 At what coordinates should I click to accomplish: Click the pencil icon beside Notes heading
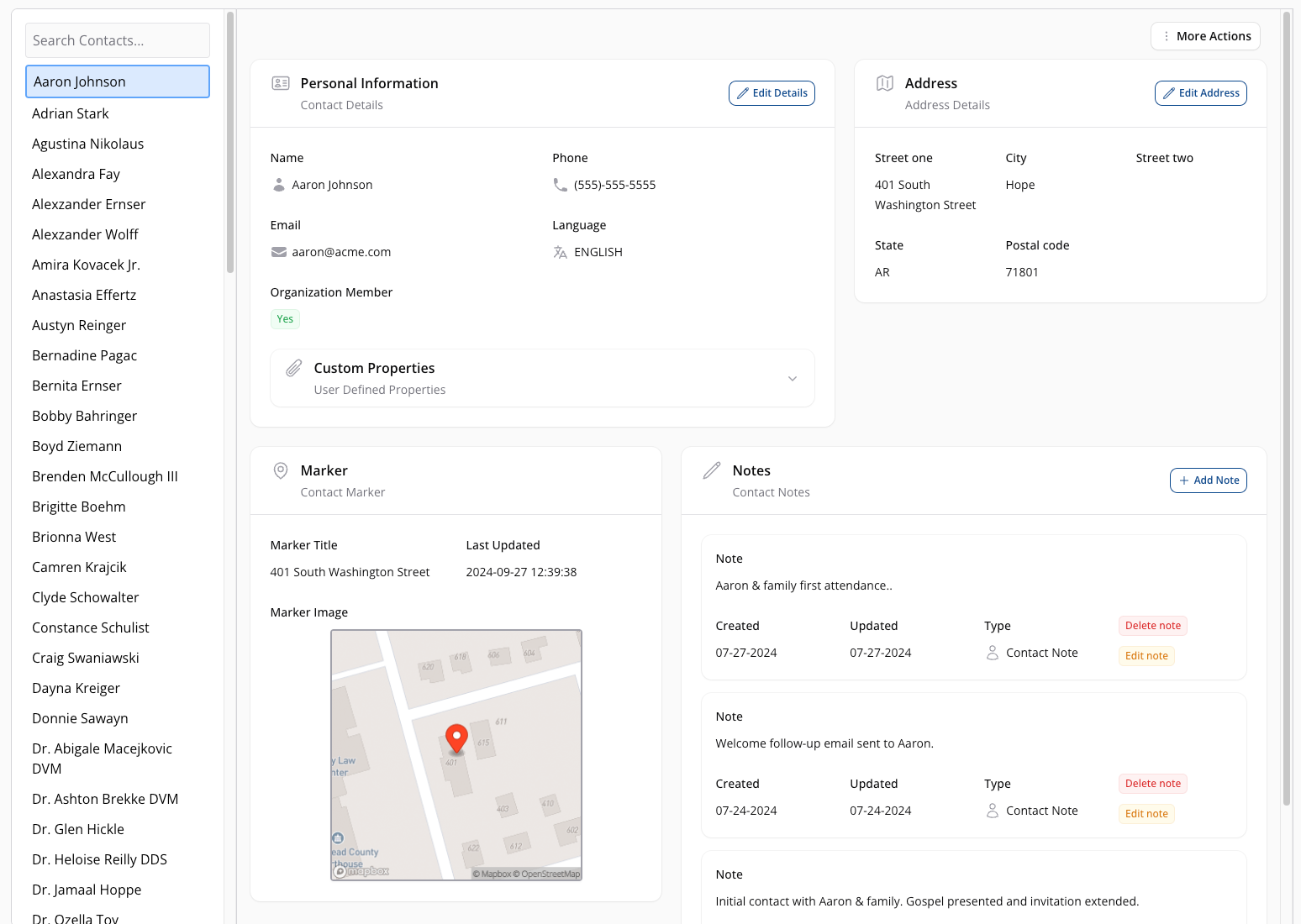(x=713, y=470)
